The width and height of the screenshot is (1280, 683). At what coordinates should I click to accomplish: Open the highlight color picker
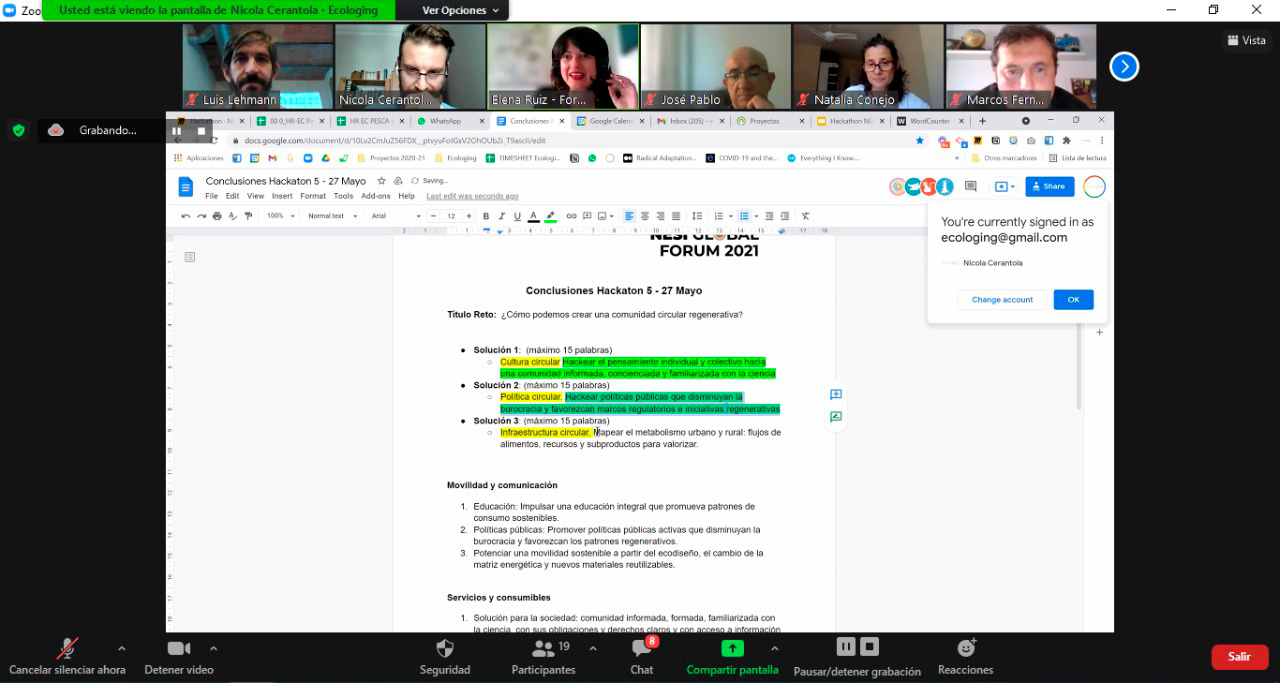click(x=551, y=216)
